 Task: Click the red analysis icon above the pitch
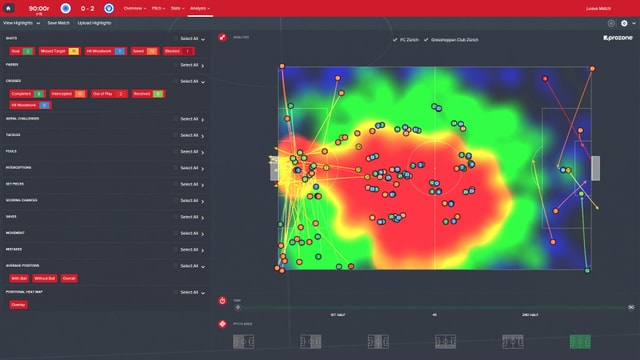[222, 38]
